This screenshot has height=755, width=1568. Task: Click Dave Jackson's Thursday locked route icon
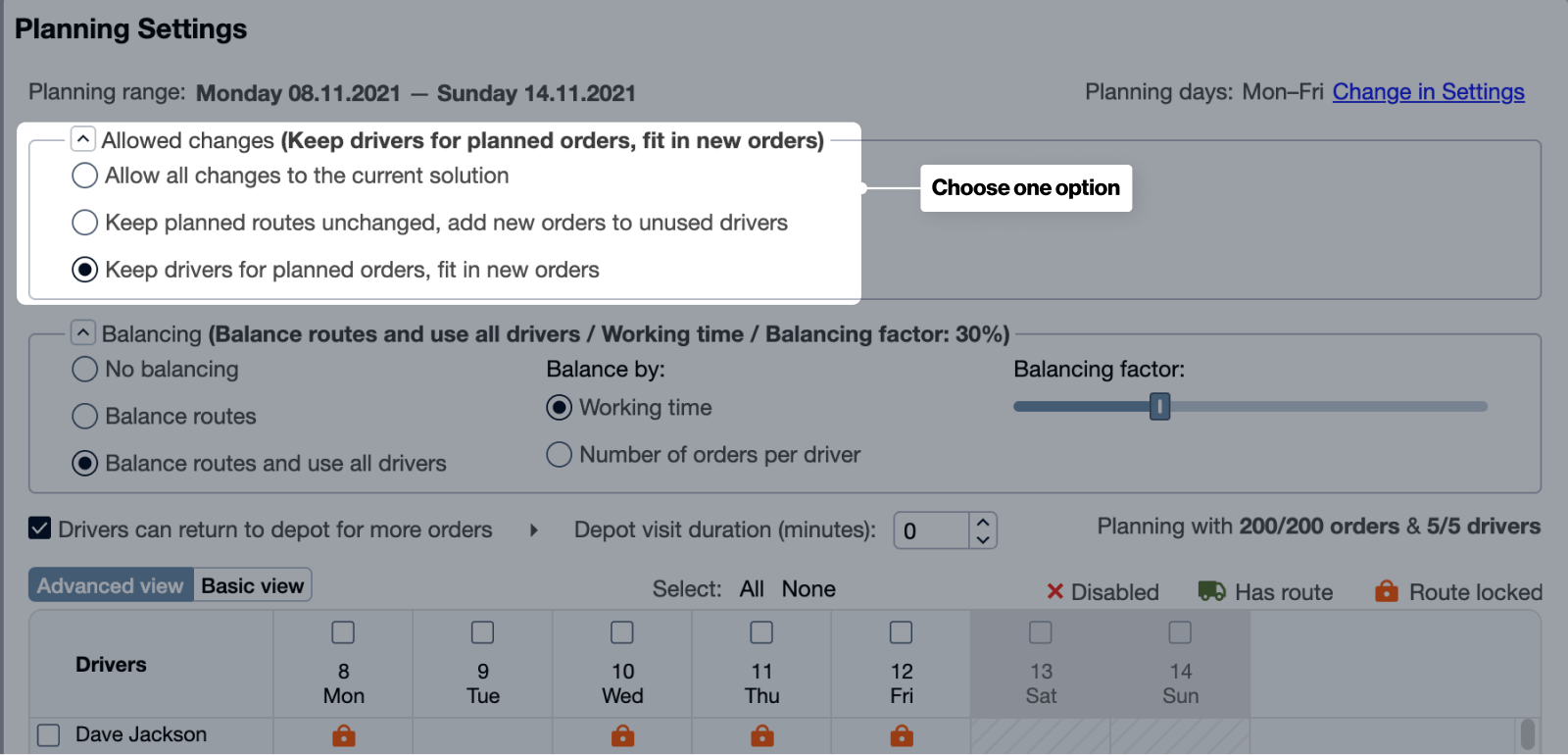[761, 735]
